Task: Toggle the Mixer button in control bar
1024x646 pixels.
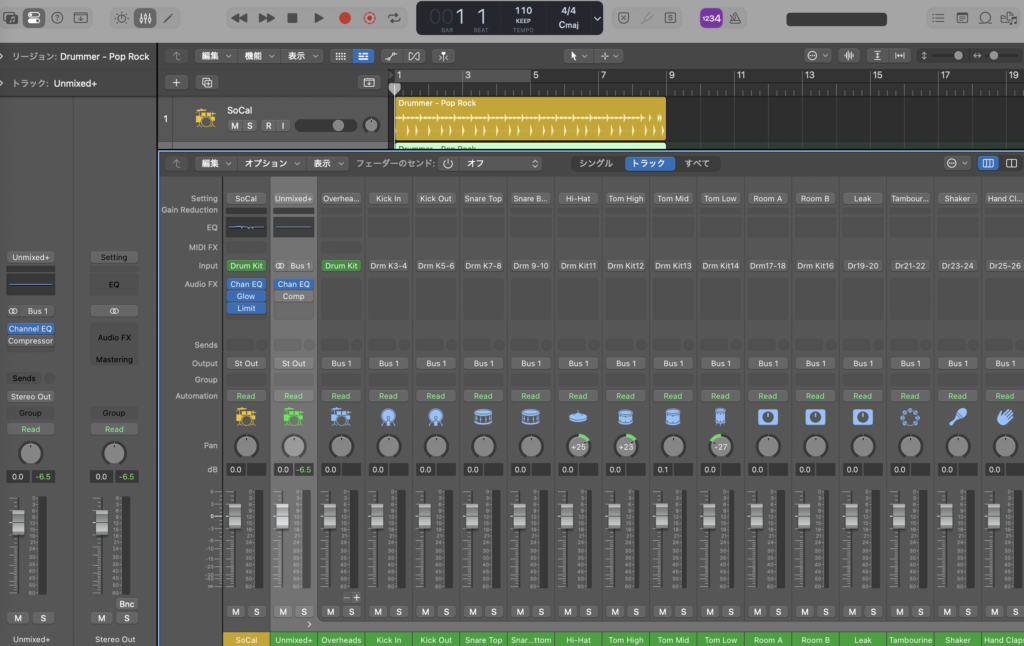Action: point(145,18)
